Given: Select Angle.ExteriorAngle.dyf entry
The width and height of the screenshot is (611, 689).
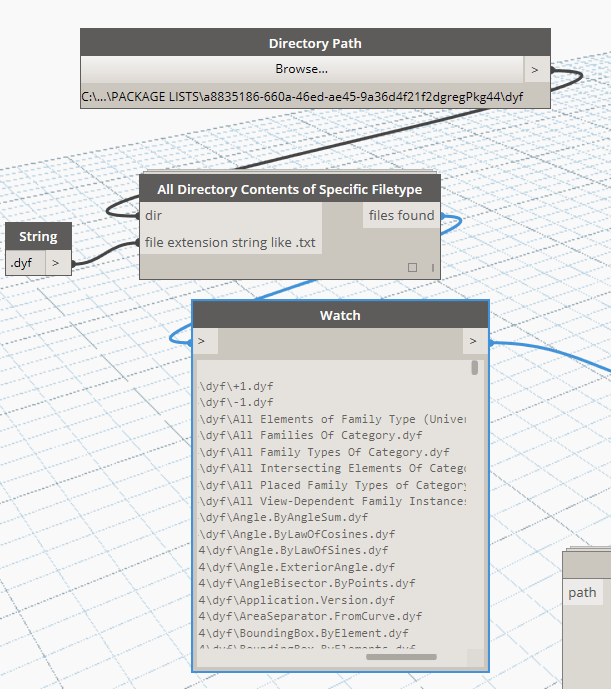Looking at the screenshot, I should pyautogui.click(x=297, y=567).
